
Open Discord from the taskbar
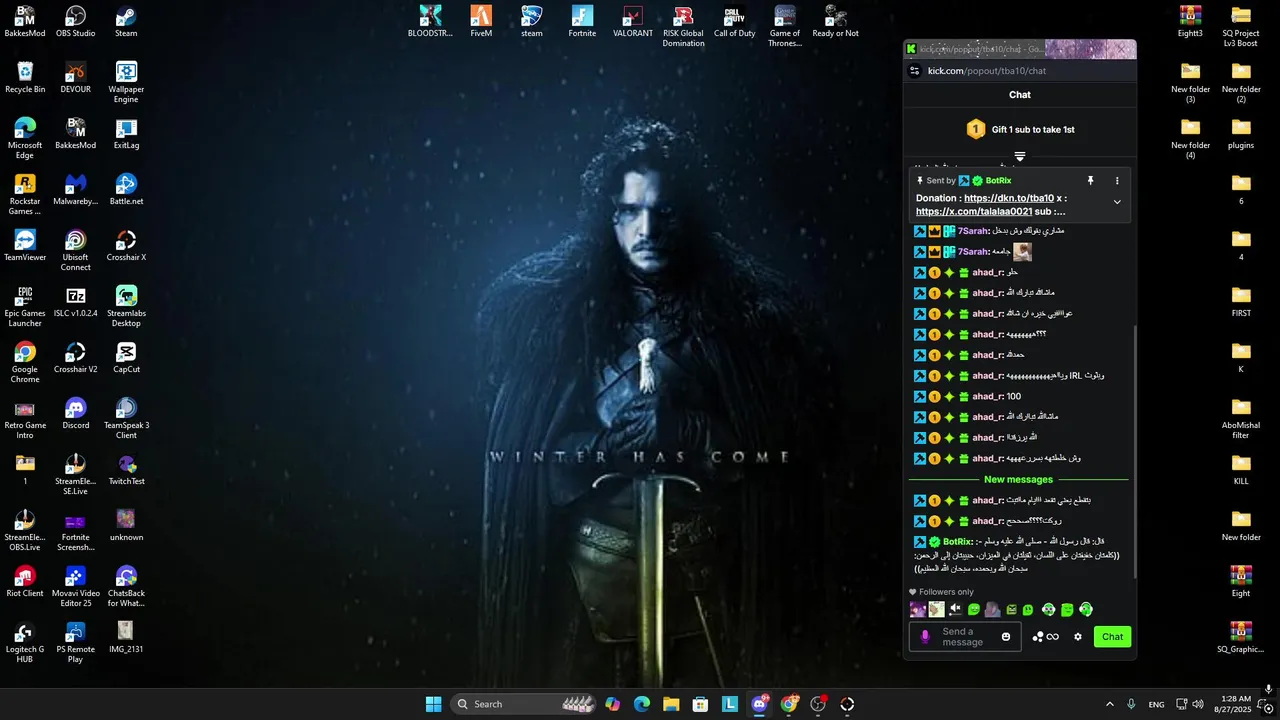tap(759, 704)
